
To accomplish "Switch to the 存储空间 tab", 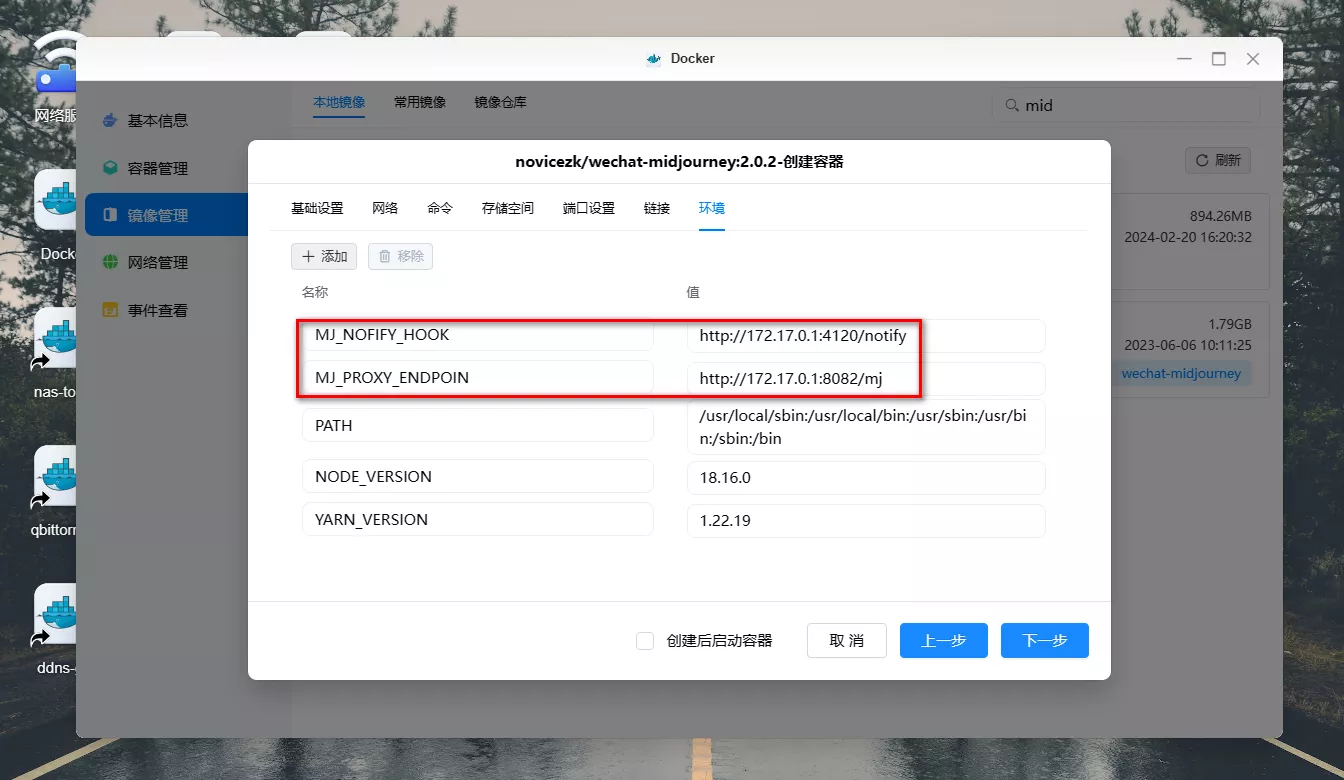I will [508, 208].
